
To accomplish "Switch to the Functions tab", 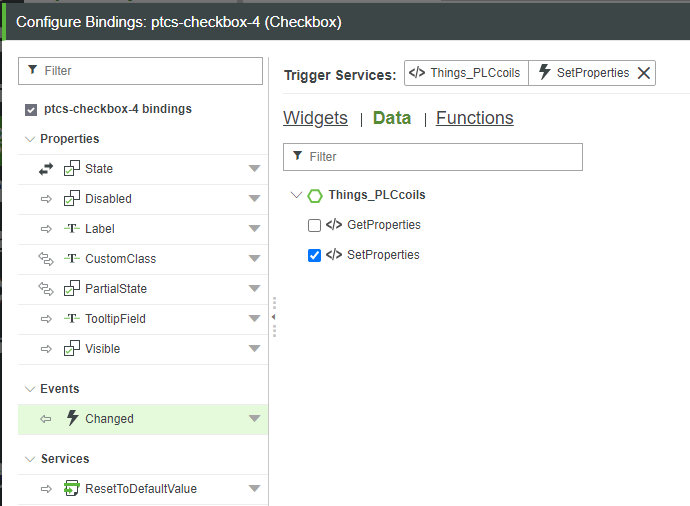I will 474,118.
